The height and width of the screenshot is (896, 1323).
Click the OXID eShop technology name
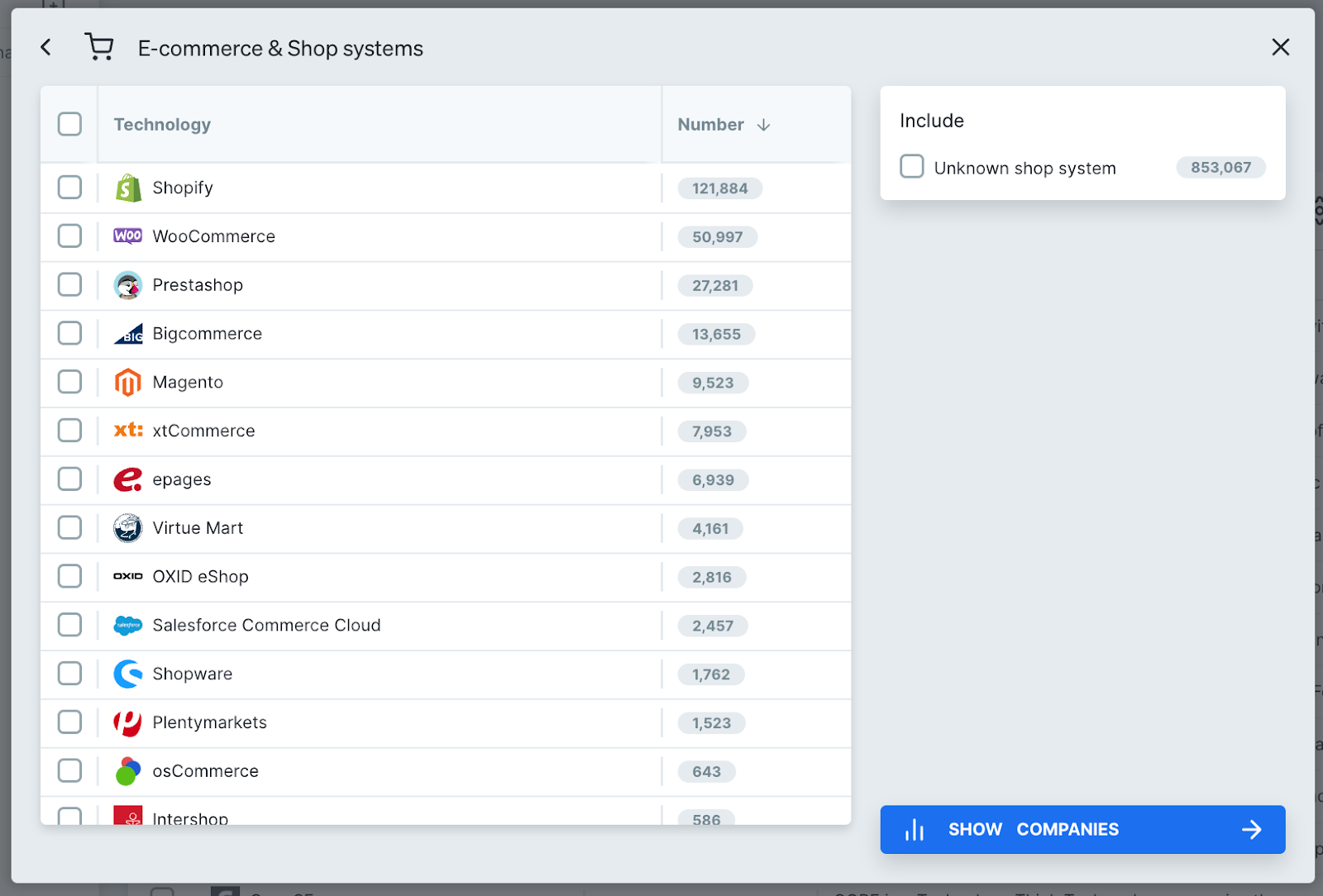tap(200, 577)
